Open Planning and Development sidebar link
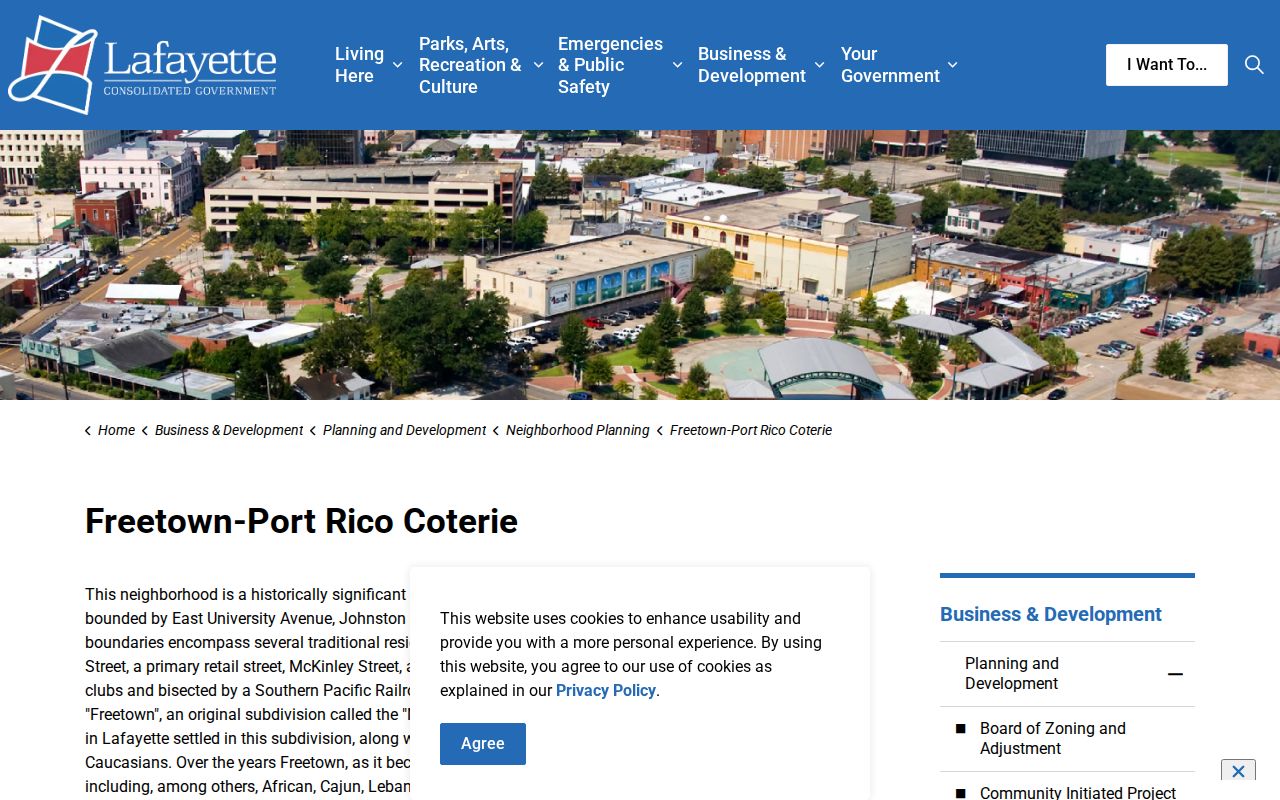 pos(1012,674)
